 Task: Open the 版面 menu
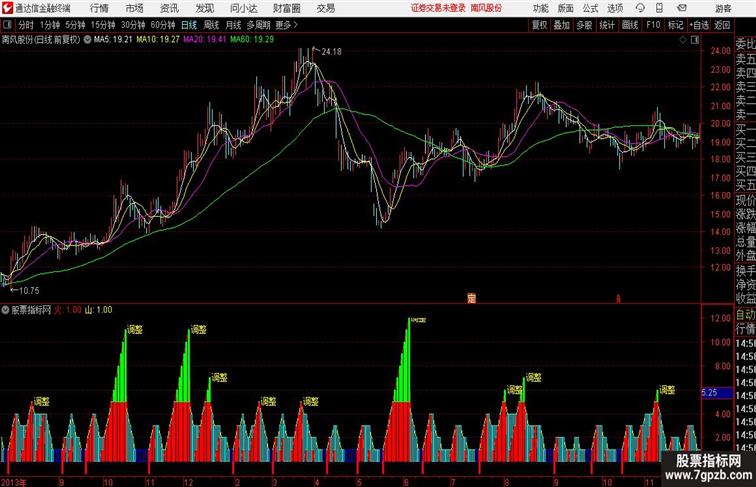[x=566, y=8]
